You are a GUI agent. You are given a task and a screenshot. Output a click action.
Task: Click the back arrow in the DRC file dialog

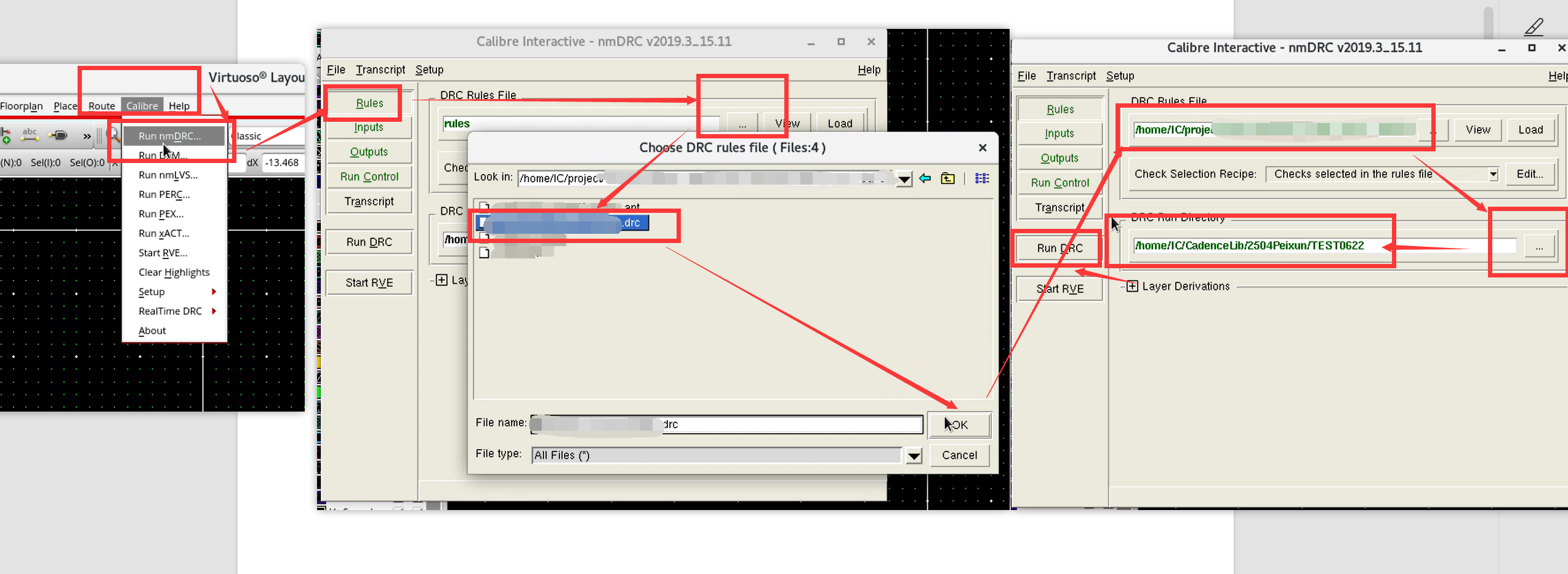tap(924, 178)
